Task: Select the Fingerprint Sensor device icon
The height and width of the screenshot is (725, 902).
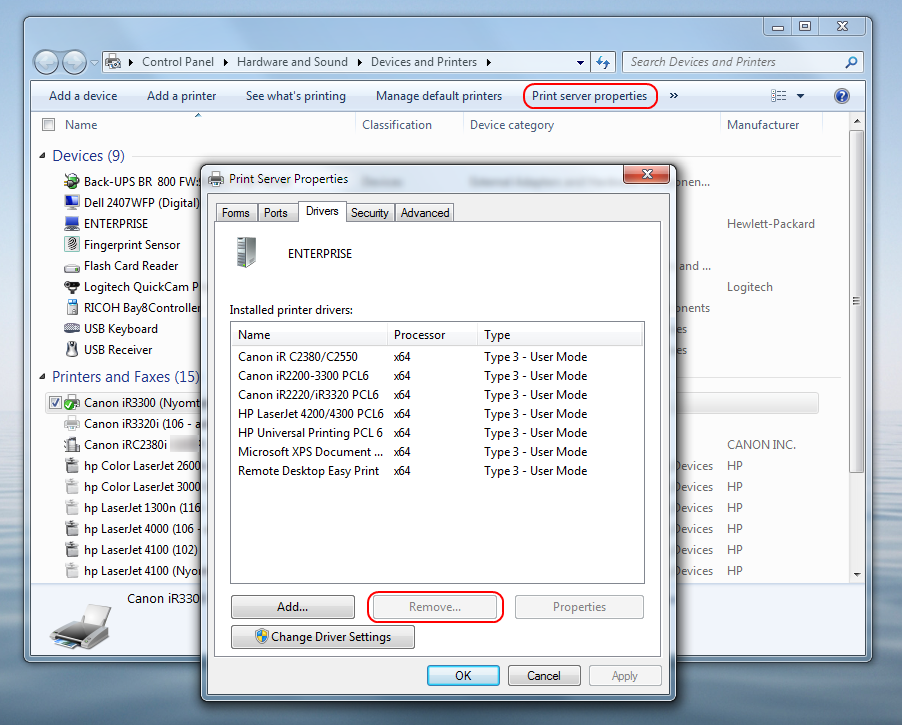Action: point(72,245)
